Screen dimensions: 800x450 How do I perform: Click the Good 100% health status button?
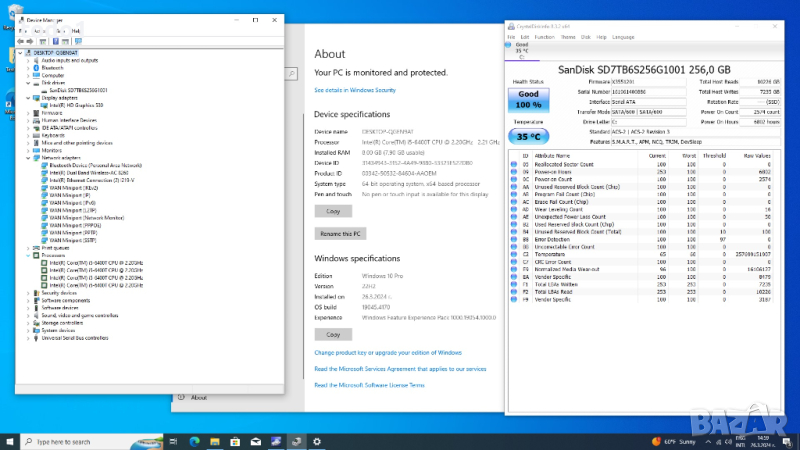(x=528, y=100)
